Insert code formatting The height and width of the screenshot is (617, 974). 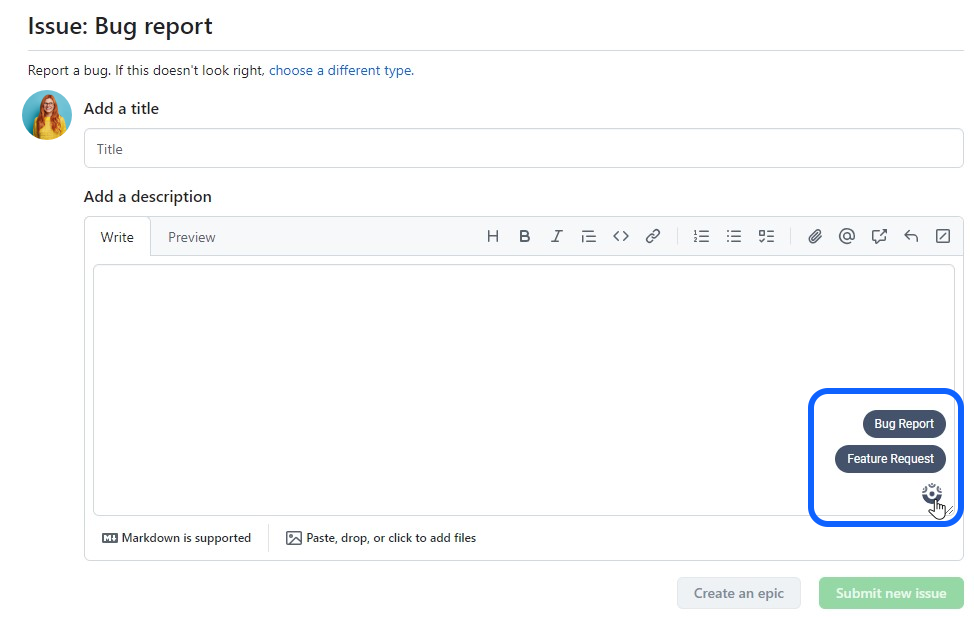(x=620, y=237)
